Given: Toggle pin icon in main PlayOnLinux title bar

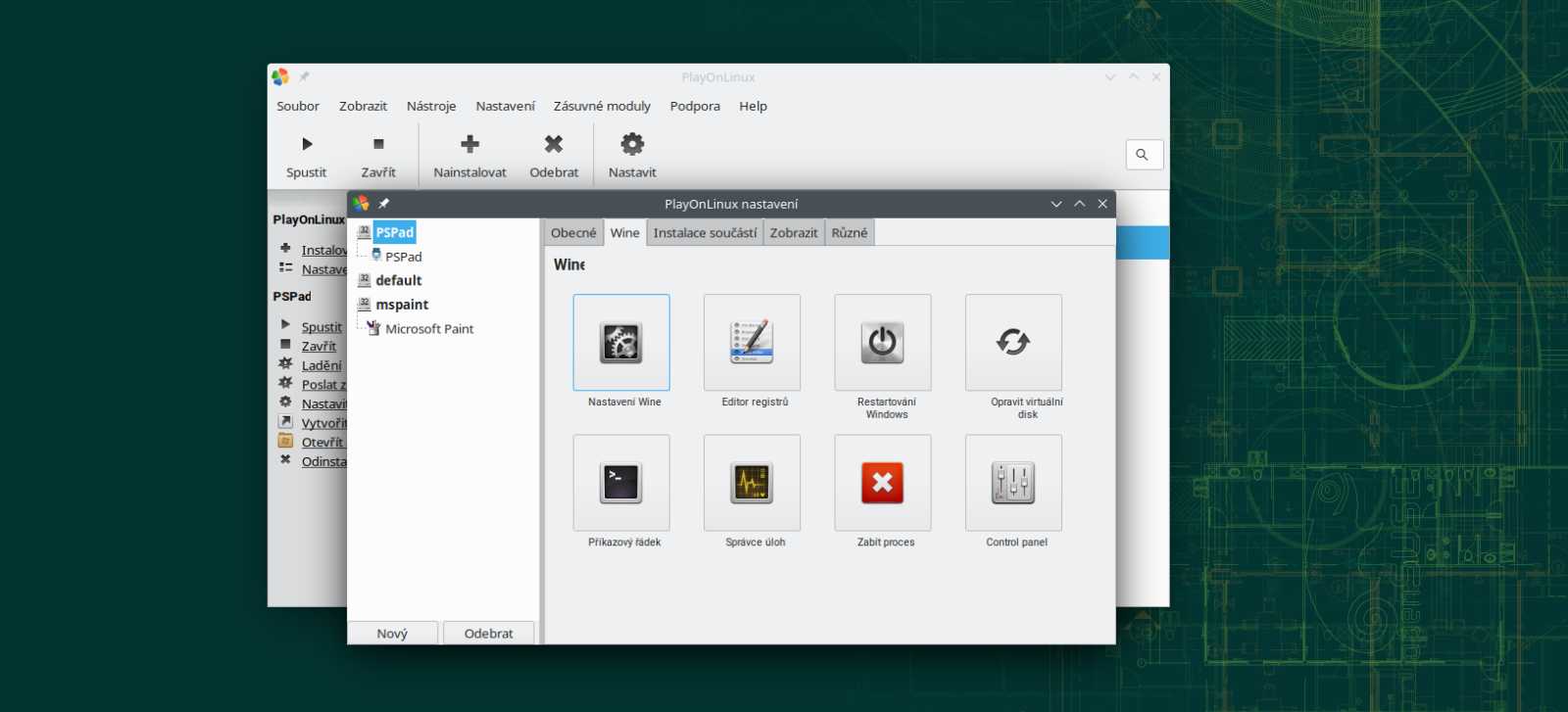Looking at the screenshot, I should [x=304, y=76].
